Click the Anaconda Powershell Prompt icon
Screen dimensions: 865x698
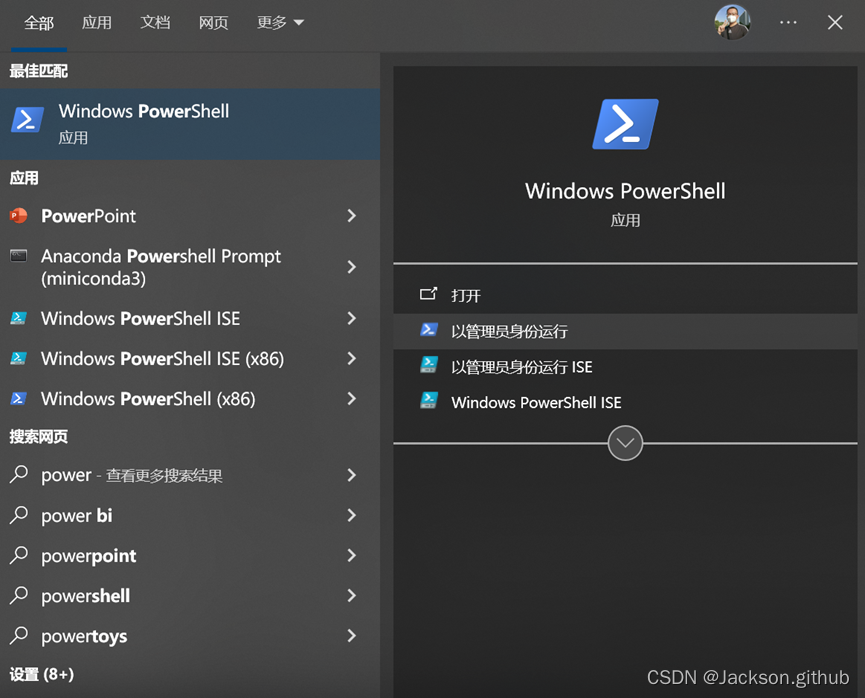19,255
